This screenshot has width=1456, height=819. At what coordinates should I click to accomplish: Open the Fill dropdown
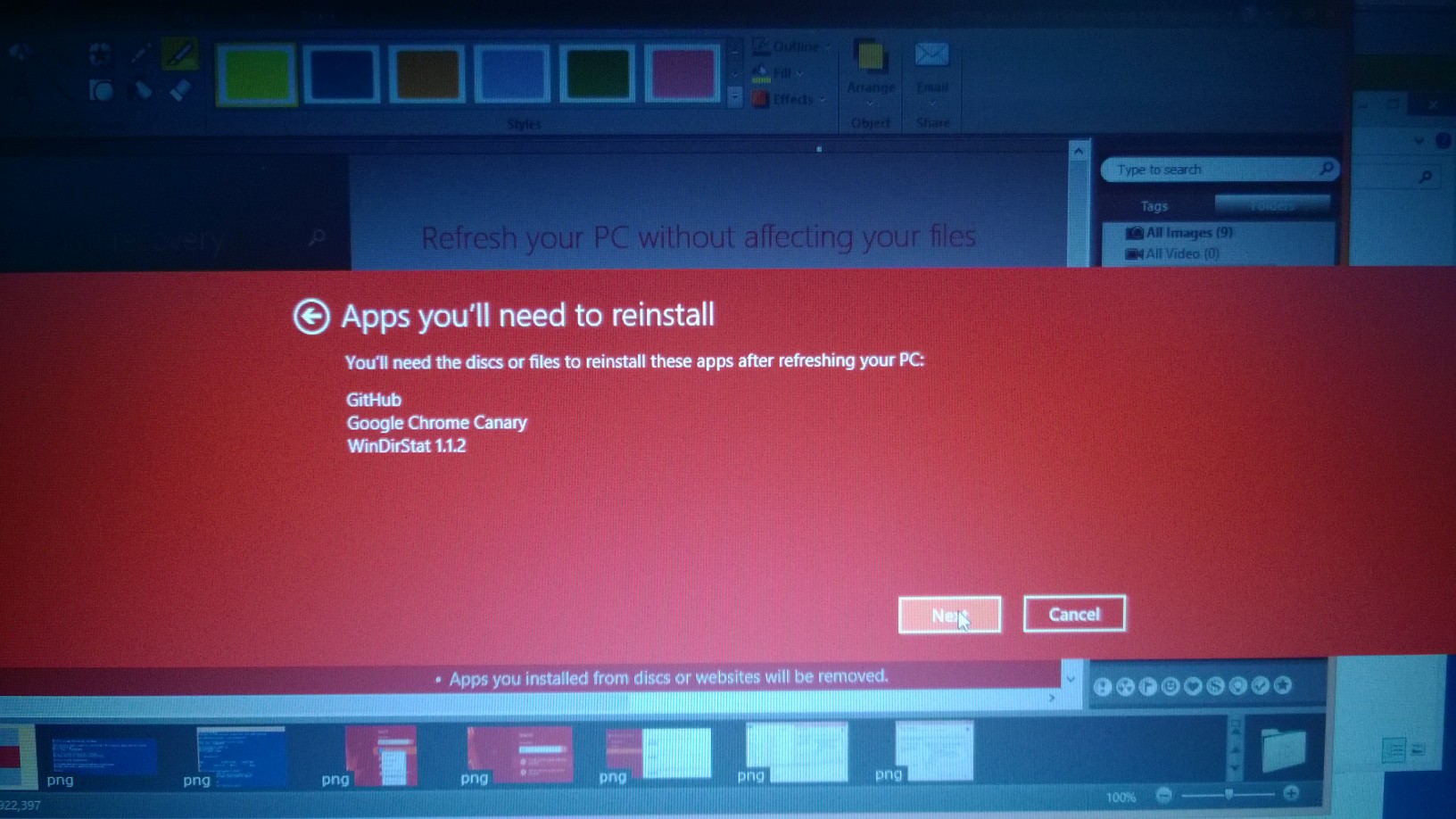[x=778, y=72]
